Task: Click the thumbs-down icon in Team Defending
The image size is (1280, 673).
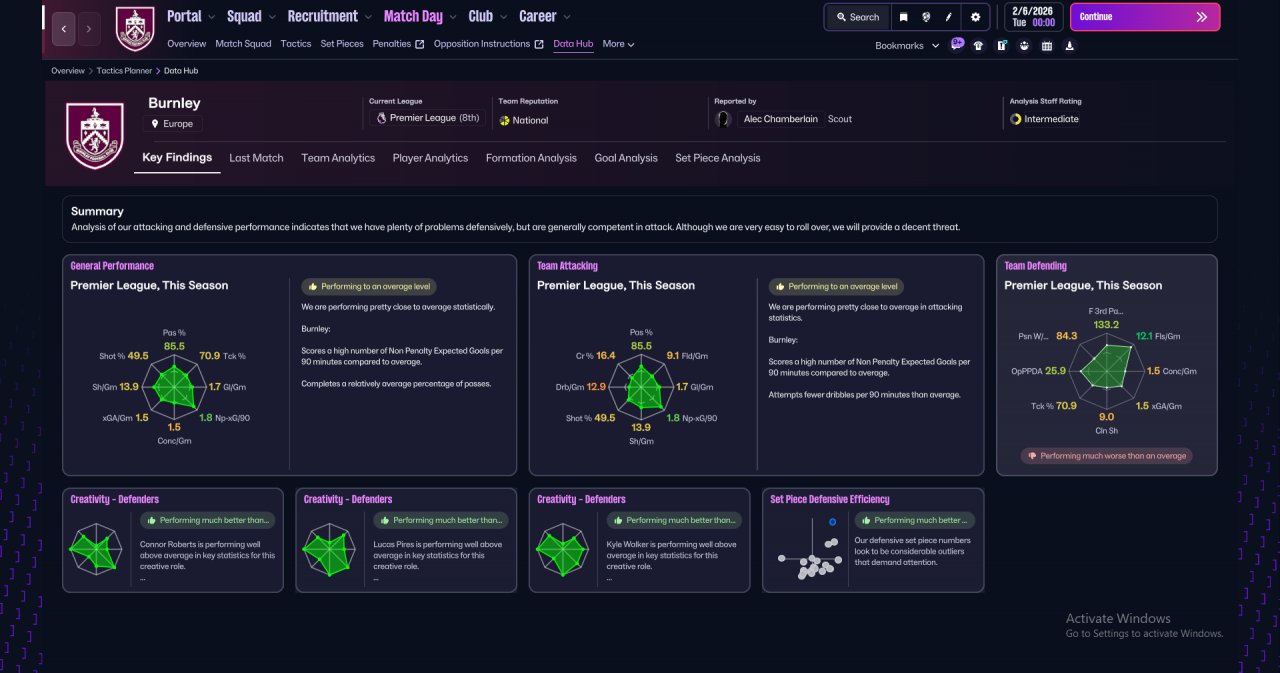Action: click(1031, 456)
